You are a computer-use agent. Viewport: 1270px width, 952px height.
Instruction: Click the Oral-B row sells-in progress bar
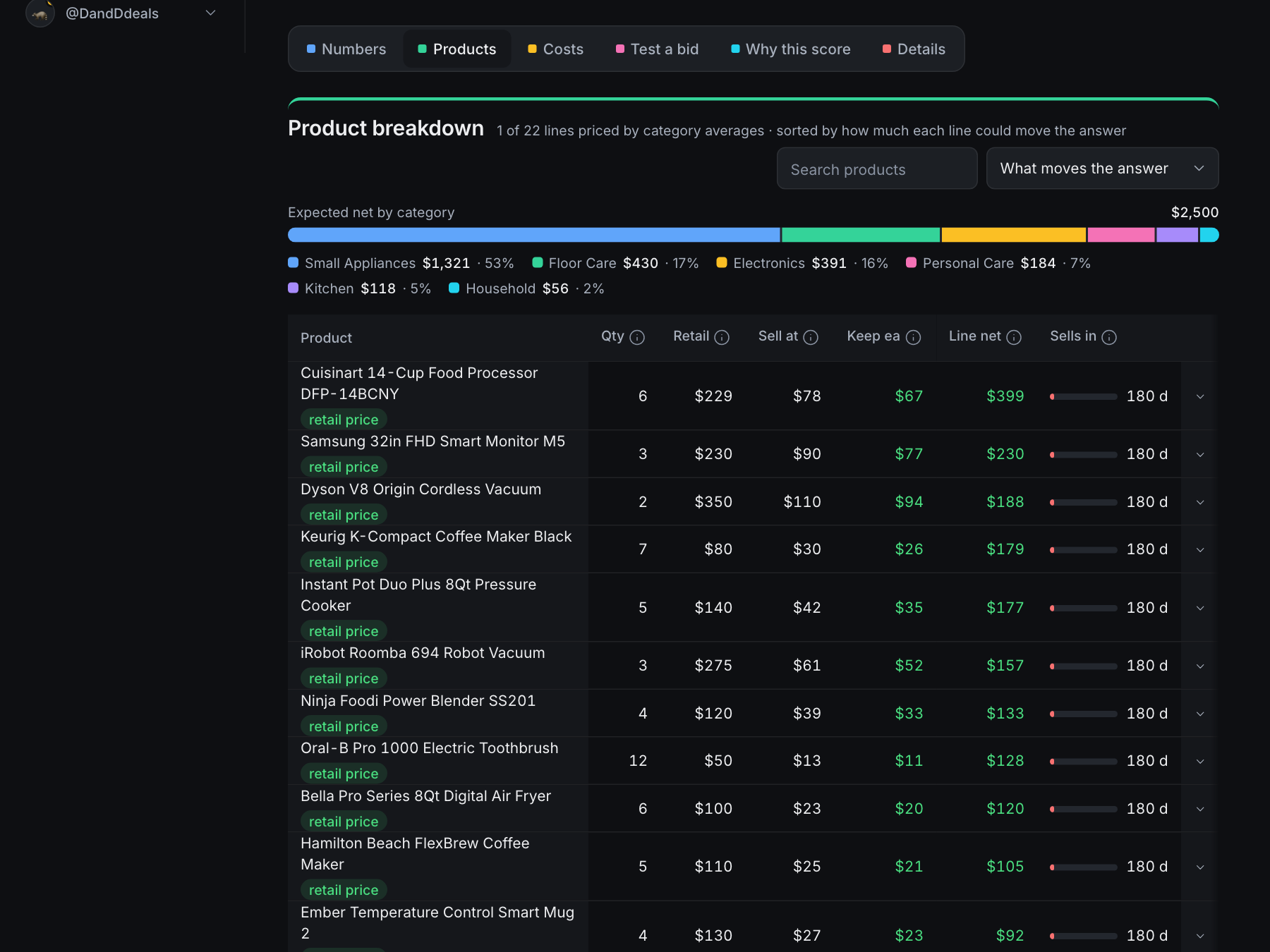[1084, 762]
